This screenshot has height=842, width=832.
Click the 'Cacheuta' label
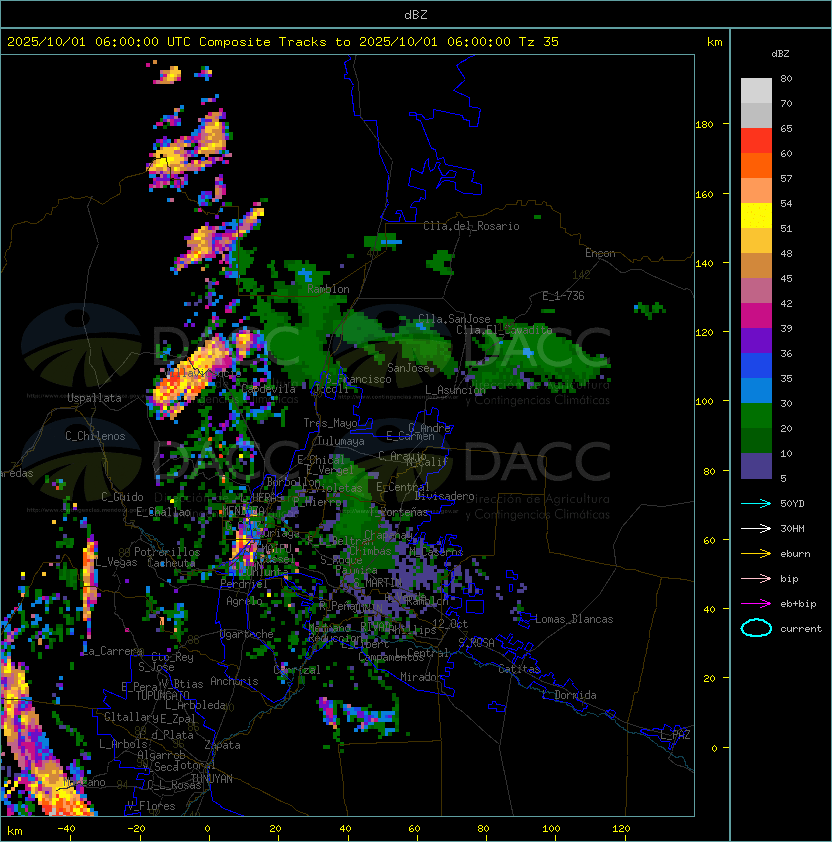pyautogui.click(x=171, y=563)
